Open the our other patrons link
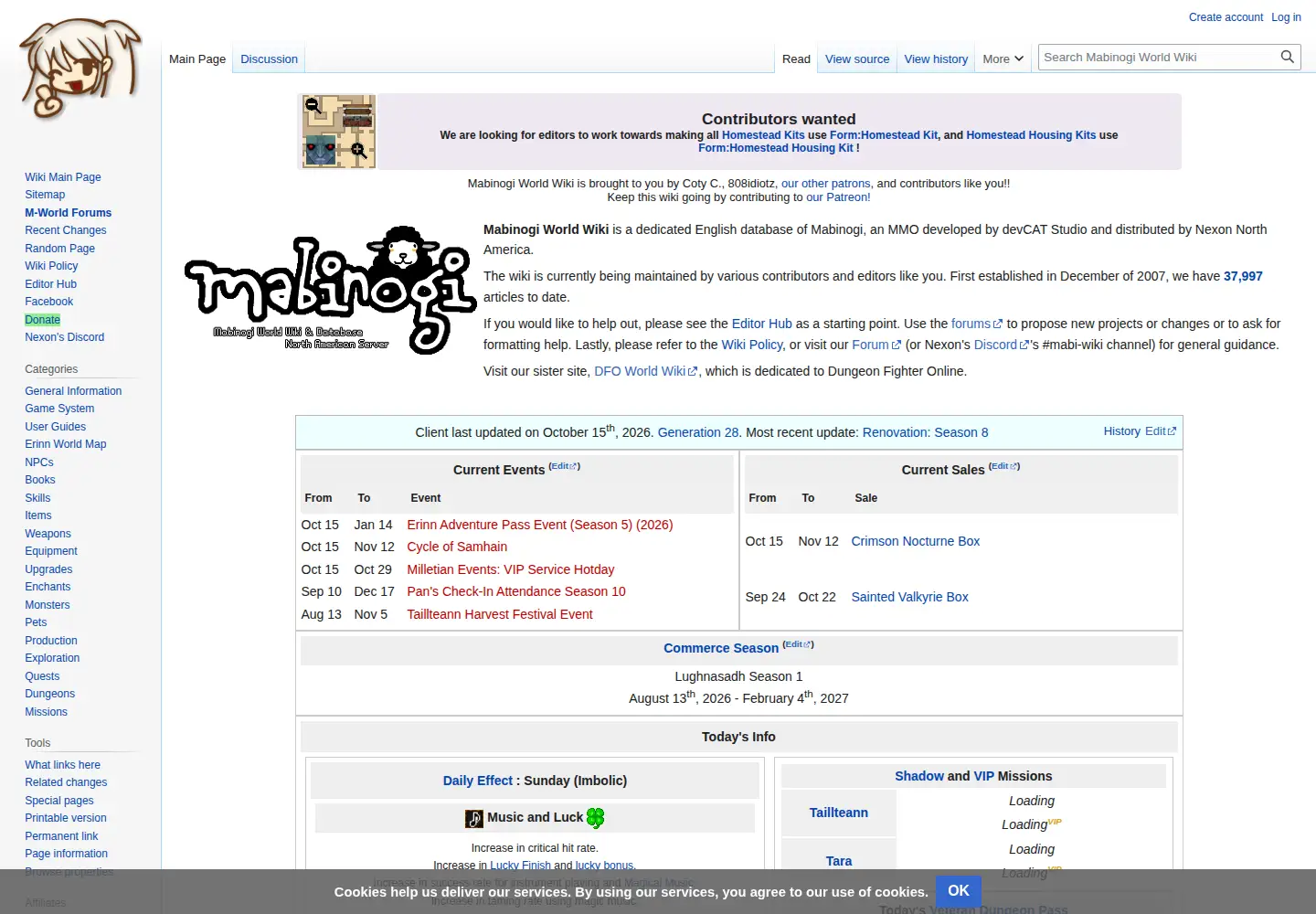 (826, 184)
